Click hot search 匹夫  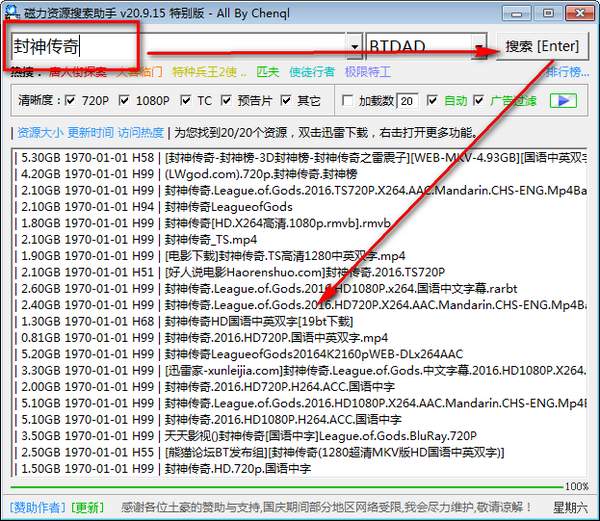(267, 72)
